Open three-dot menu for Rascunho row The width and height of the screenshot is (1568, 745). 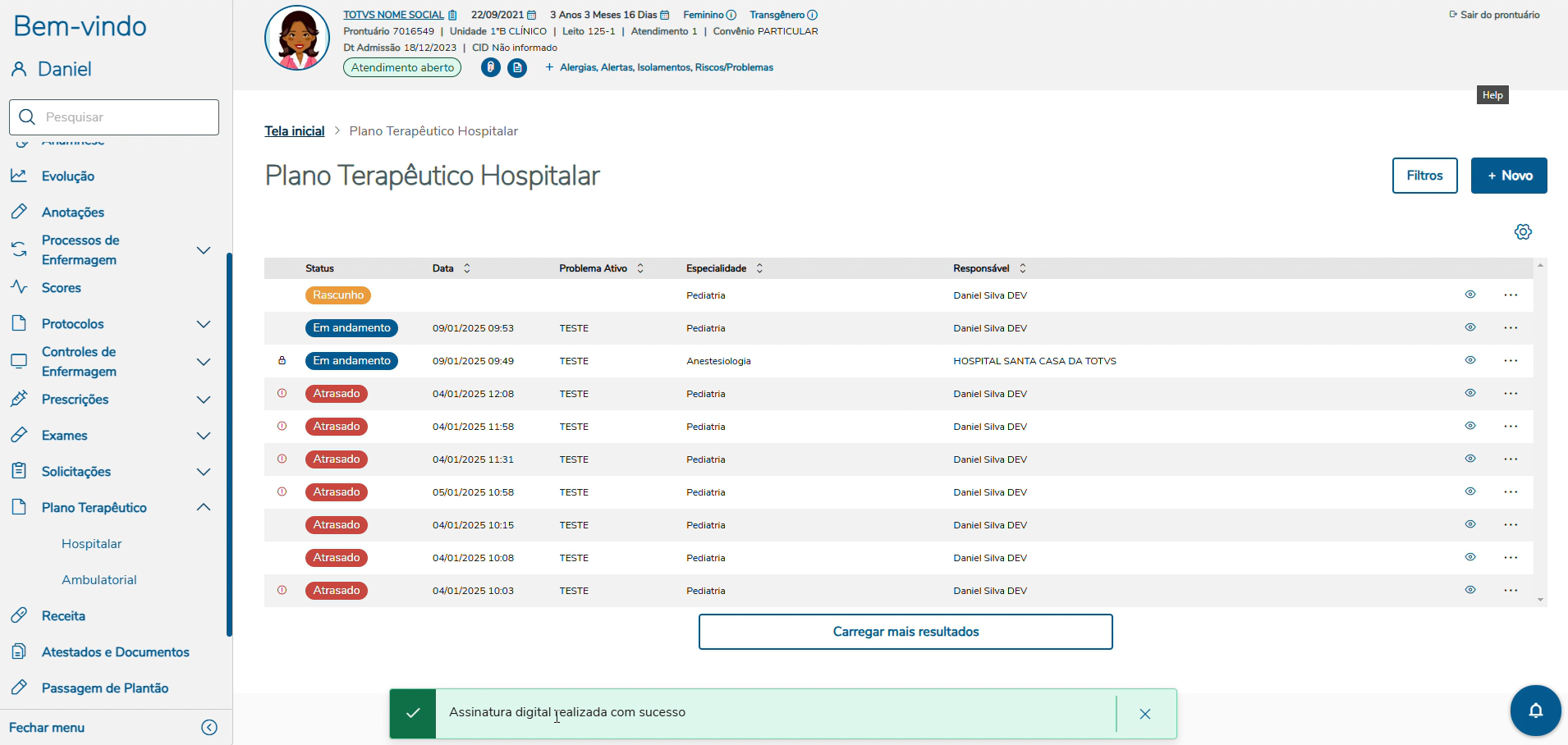tap(1511, 295)
